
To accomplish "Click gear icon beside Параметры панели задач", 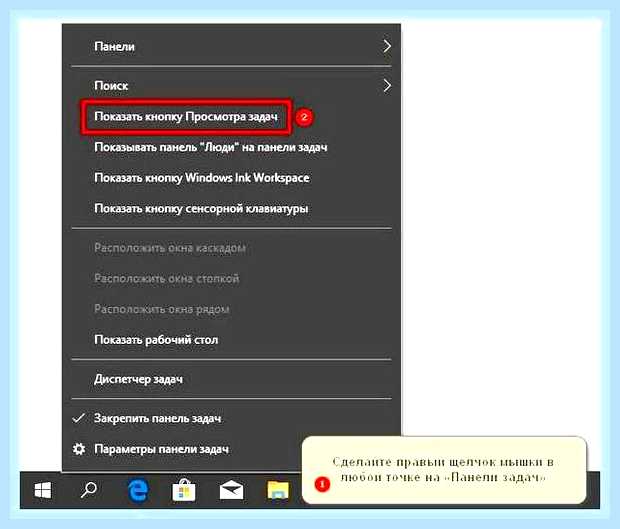I will 79,449.
